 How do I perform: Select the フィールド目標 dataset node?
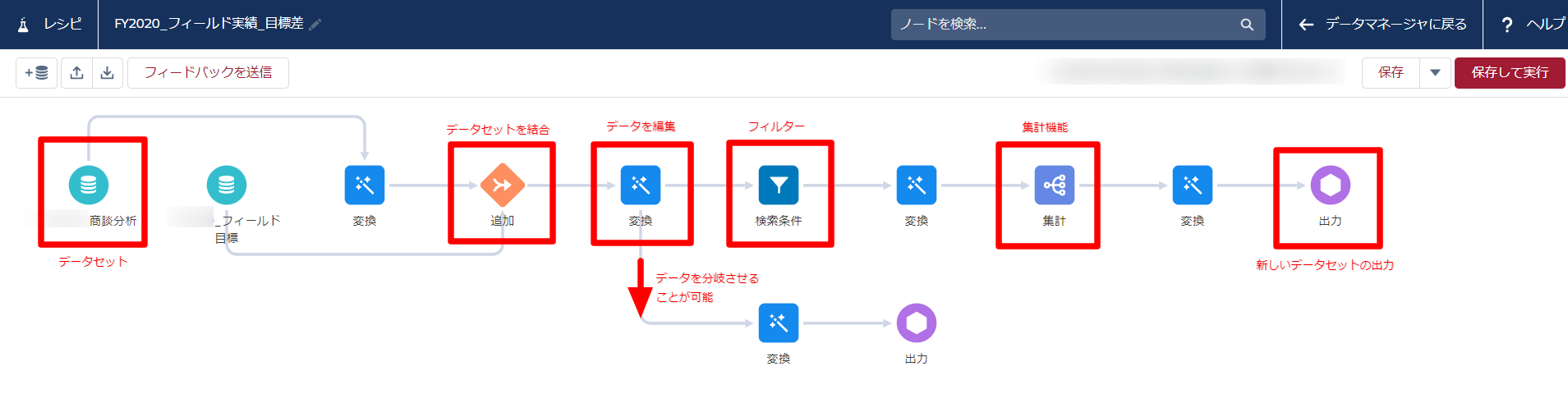pos(227,185)
